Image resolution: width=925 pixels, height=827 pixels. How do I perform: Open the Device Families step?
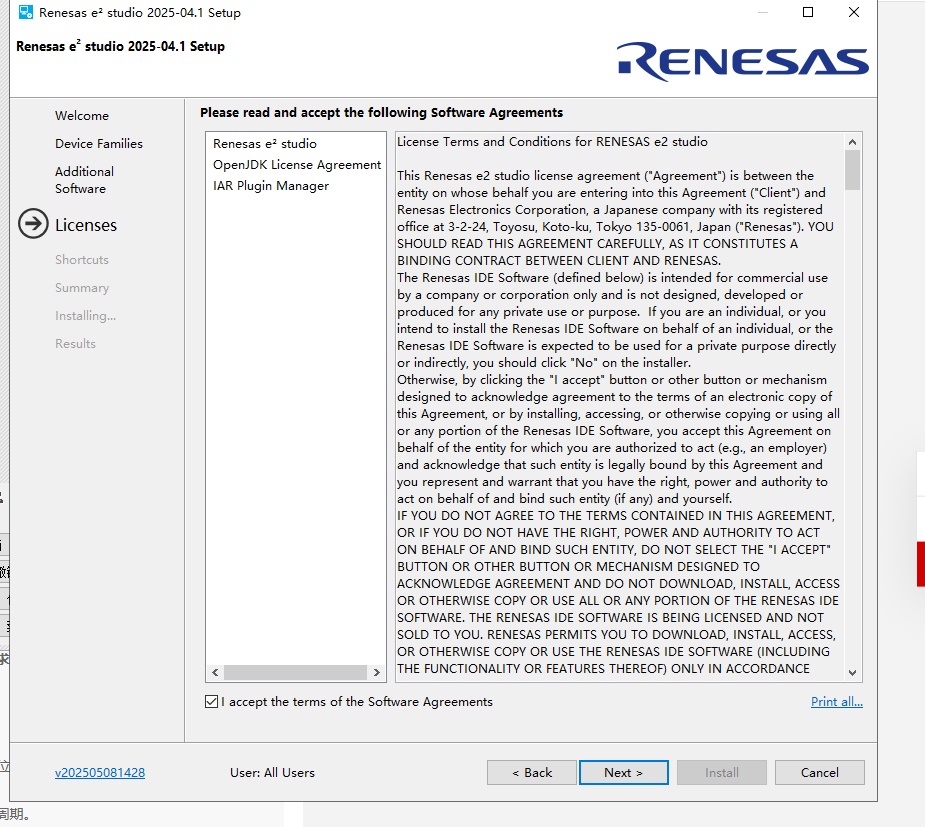(x=99, y=143)
